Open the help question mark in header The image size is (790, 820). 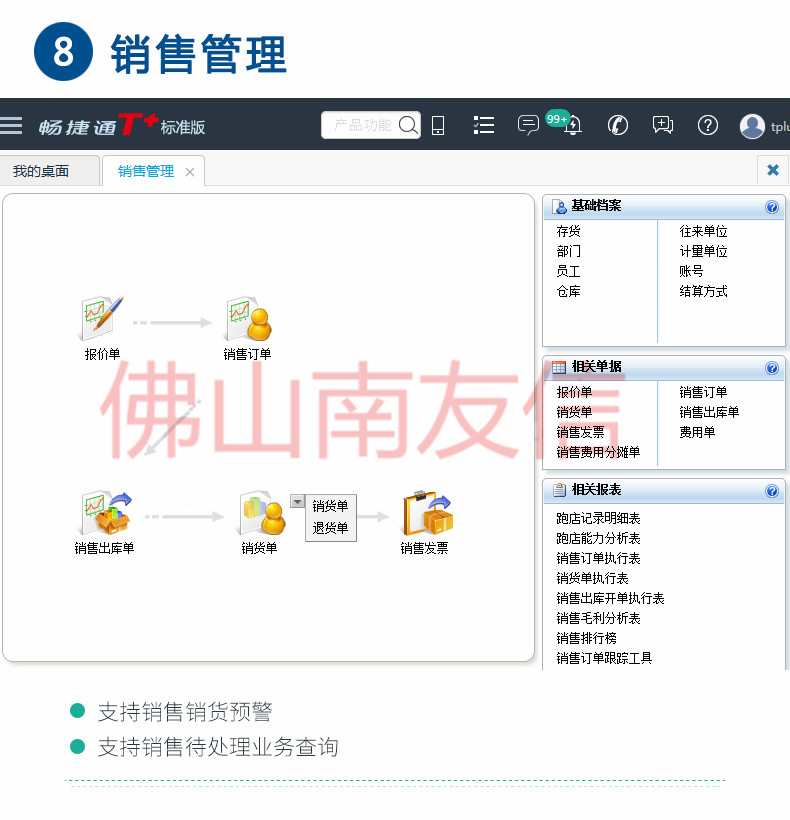tap(708, 126)
